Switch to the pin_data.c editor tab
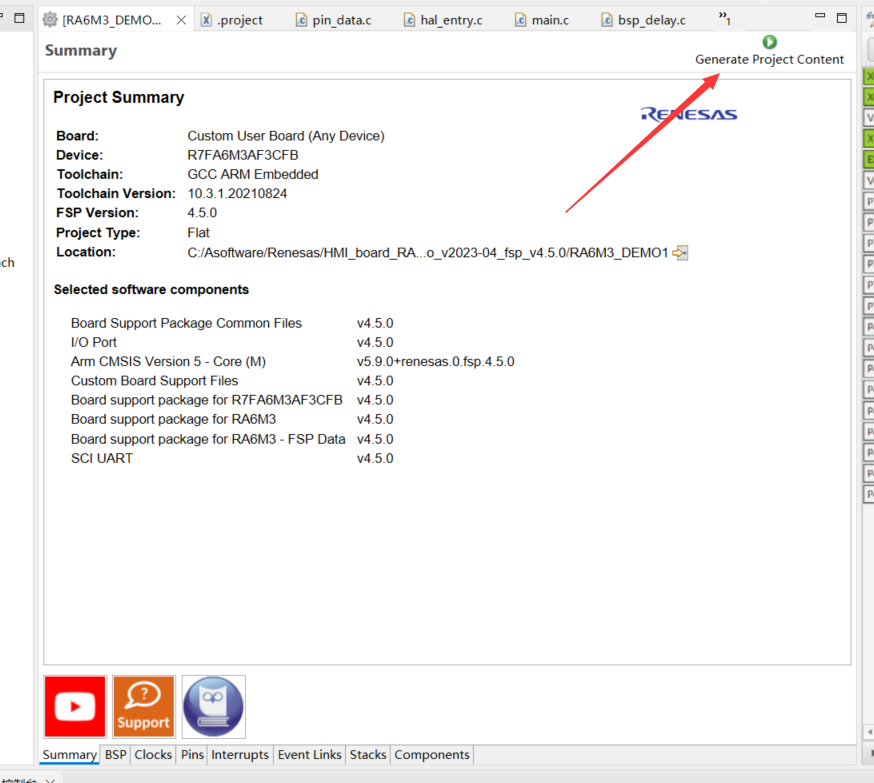 point(334,20)
